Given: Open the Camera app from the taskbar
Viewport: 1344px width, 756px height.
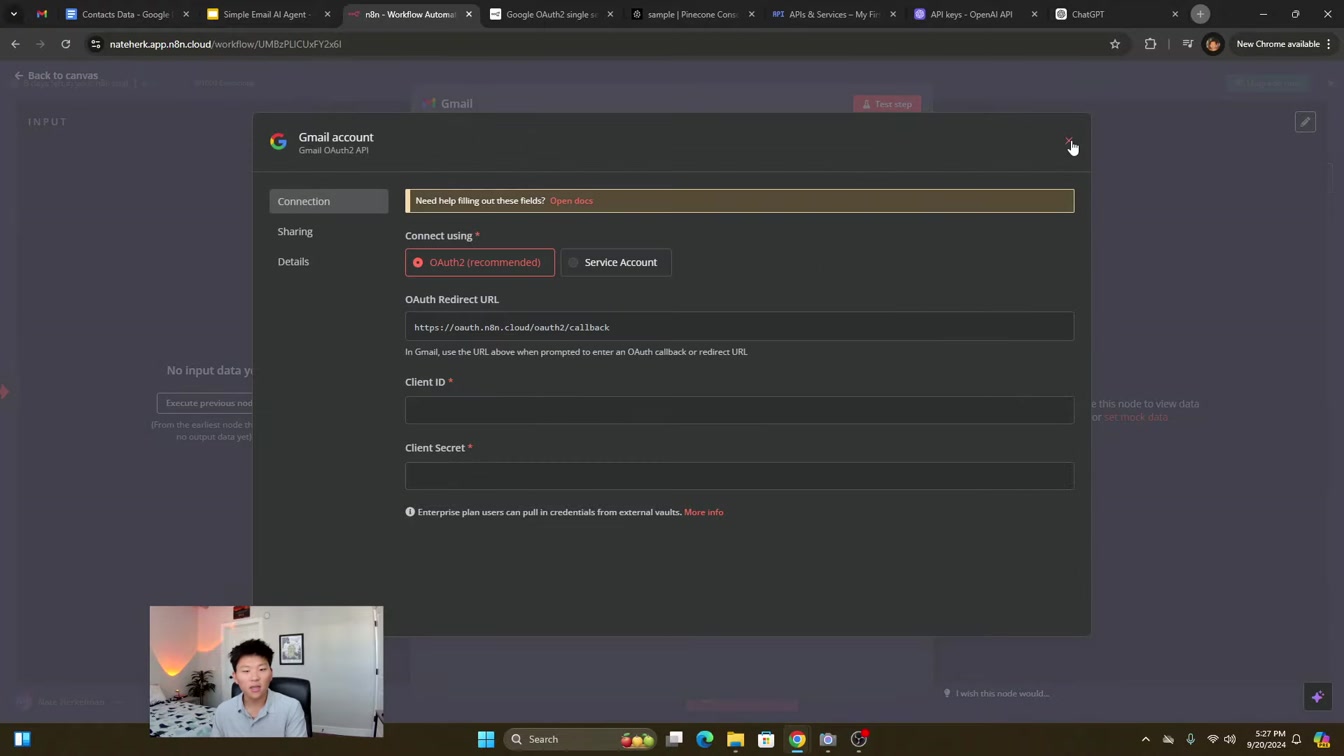Looking at the screenshot, I should pyautogui.click(x=828, y=739).
